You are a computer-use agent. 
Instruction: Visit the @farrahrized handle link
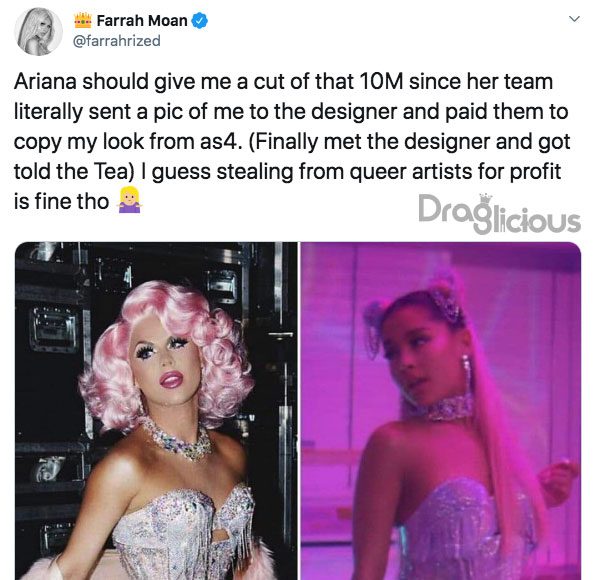pos(117,41)
